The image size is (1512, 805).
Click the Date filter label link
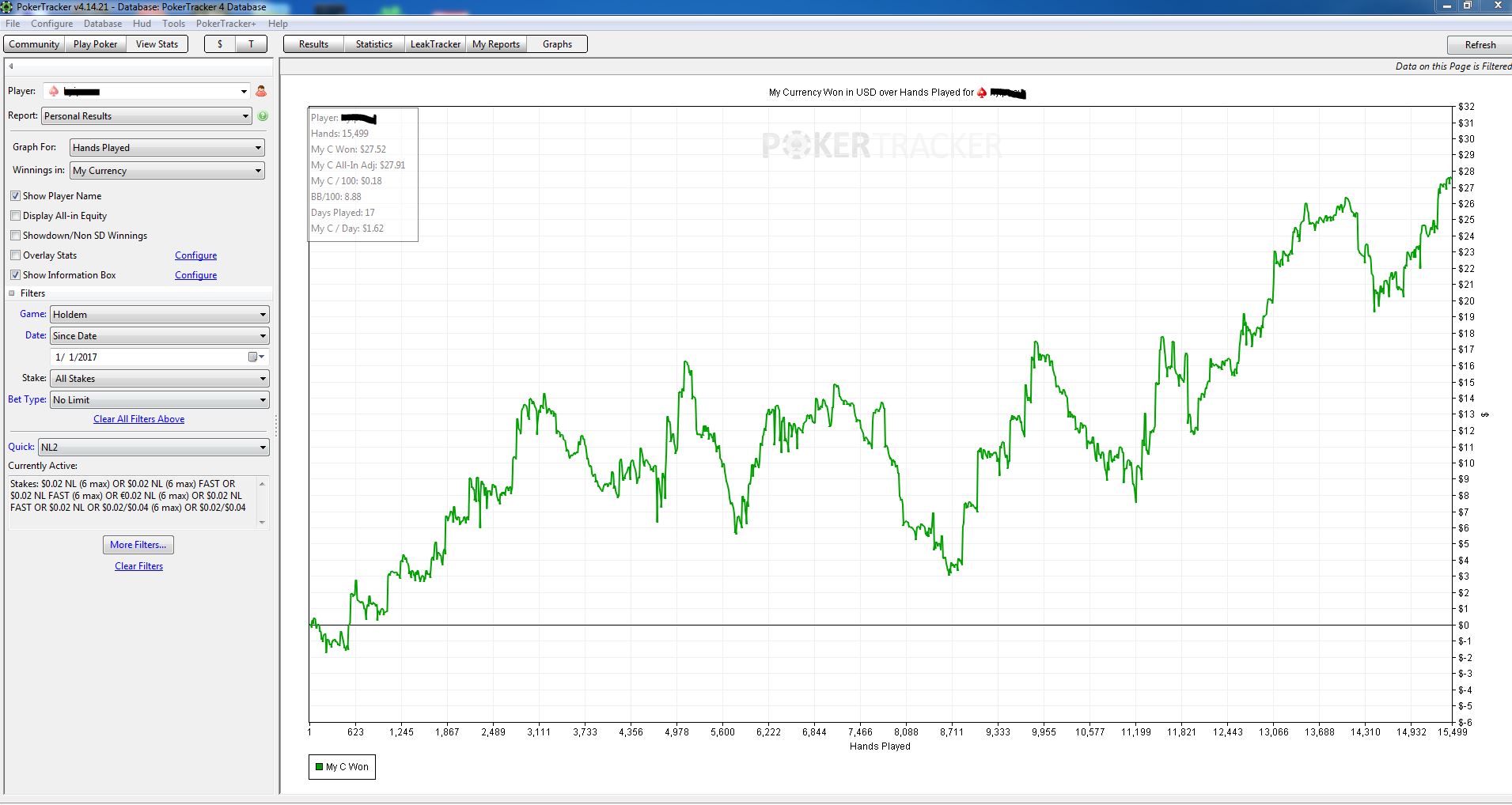click(35, 335)
